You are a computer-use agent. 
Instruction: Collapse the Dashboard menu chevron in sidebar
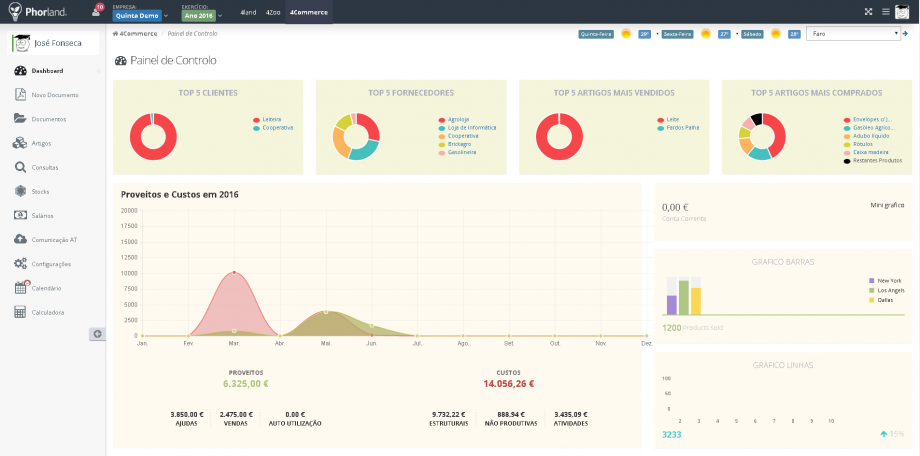pos(98,71)
